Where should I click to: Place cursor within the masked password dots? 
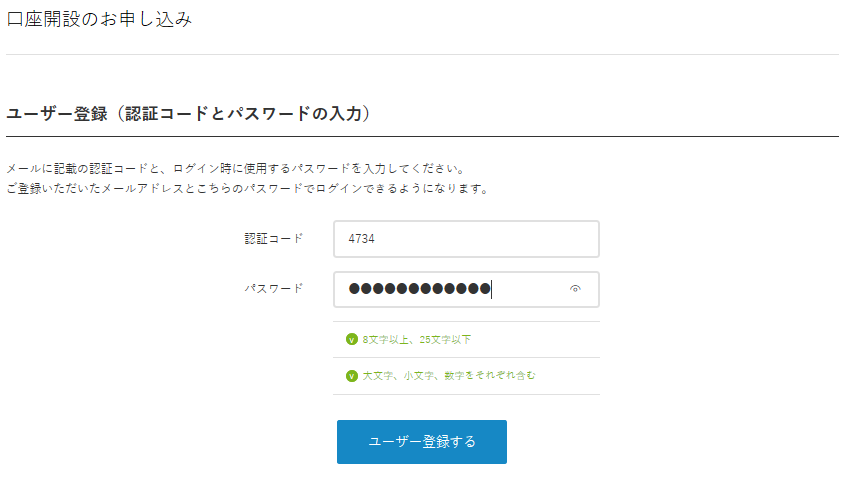(x=419, y=289)
